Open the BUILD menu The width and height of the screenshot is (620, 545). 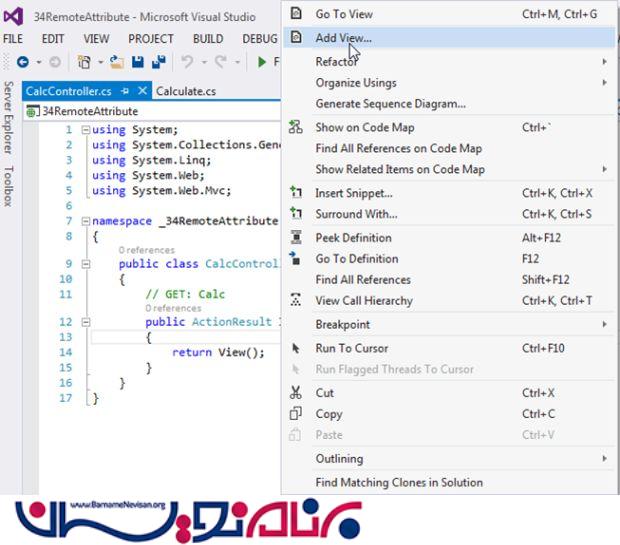(x=208, y=39)
